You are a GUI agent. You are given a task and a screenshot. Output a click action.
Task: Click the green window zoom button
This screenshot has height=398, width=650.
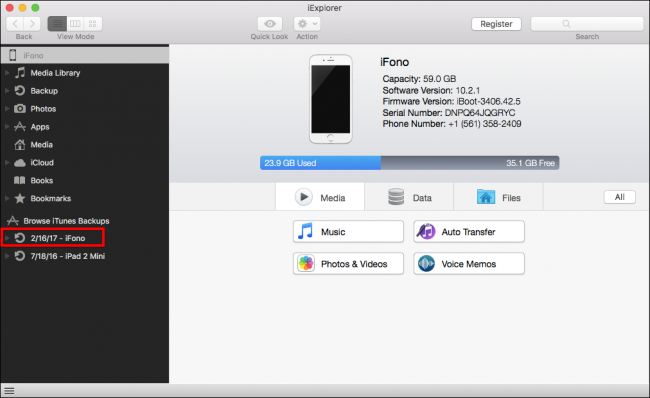coord(35,7)
